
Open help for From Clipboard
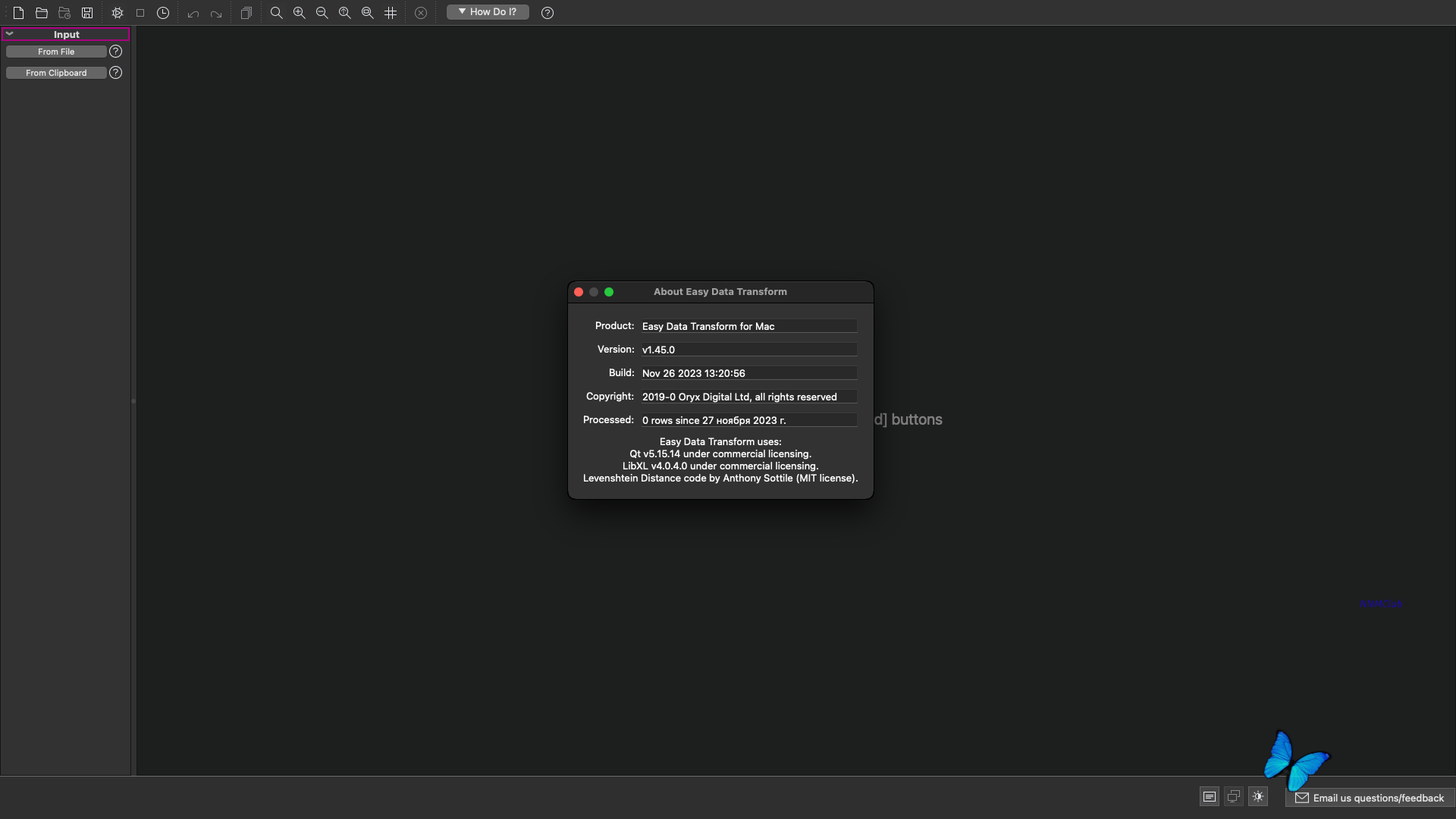tap(115, 73)
